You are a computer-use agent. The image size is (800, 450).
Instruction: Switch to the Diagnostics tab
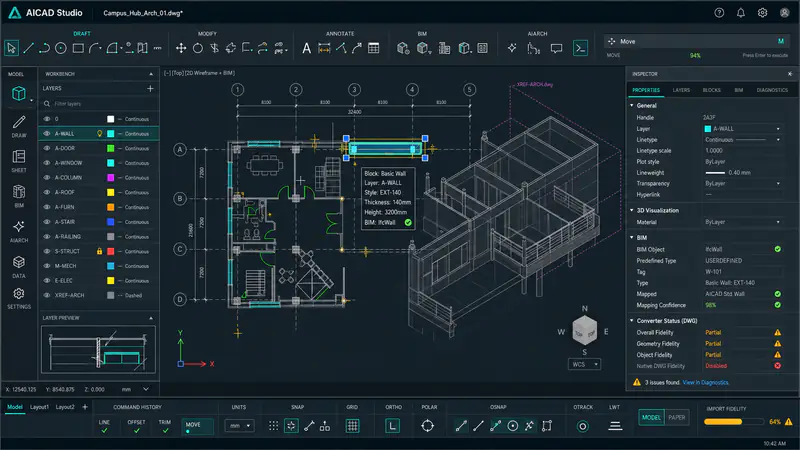coord(772,90)
